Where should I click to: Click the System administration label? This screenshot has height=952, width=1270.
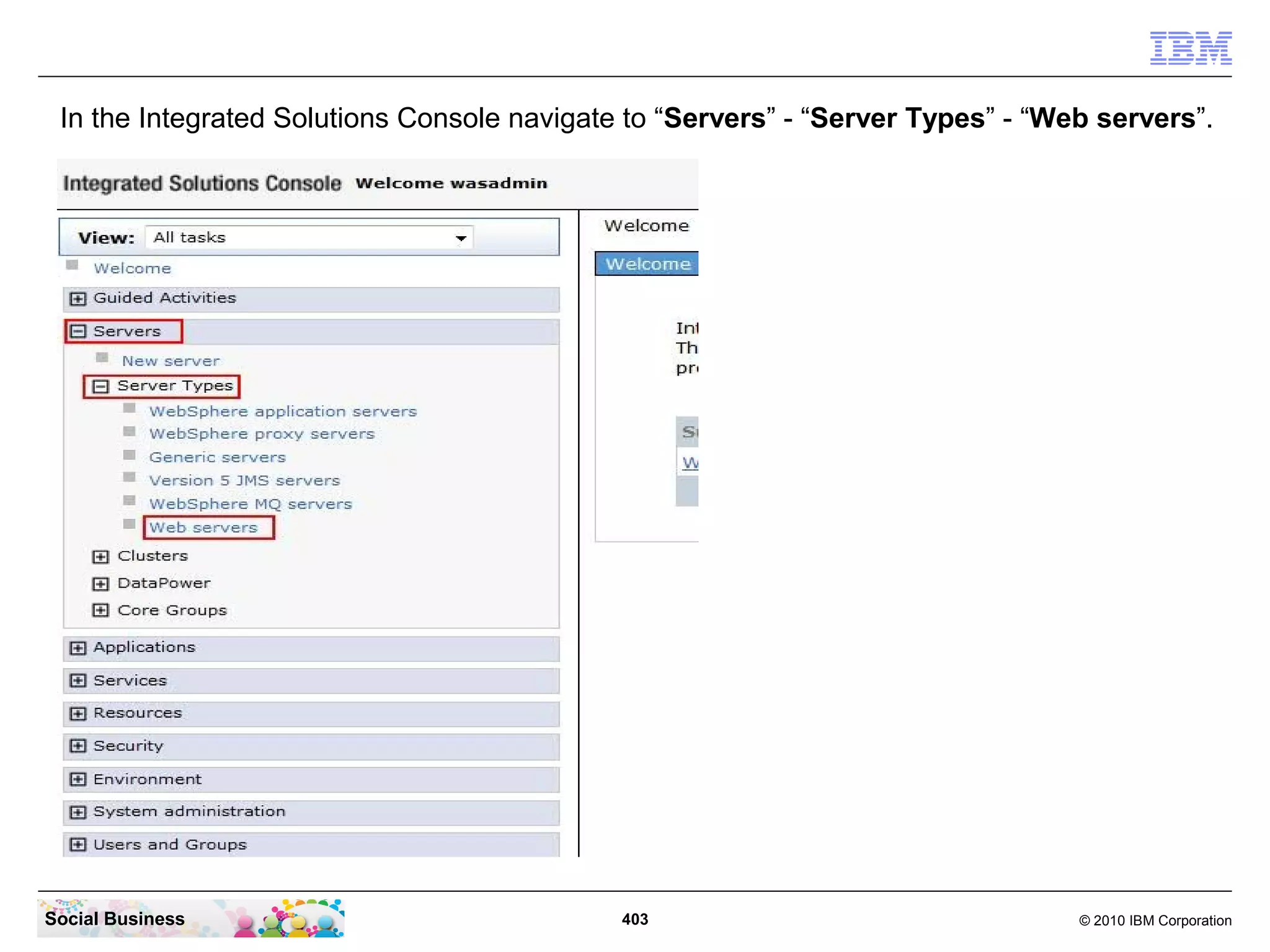coord(190,812)
